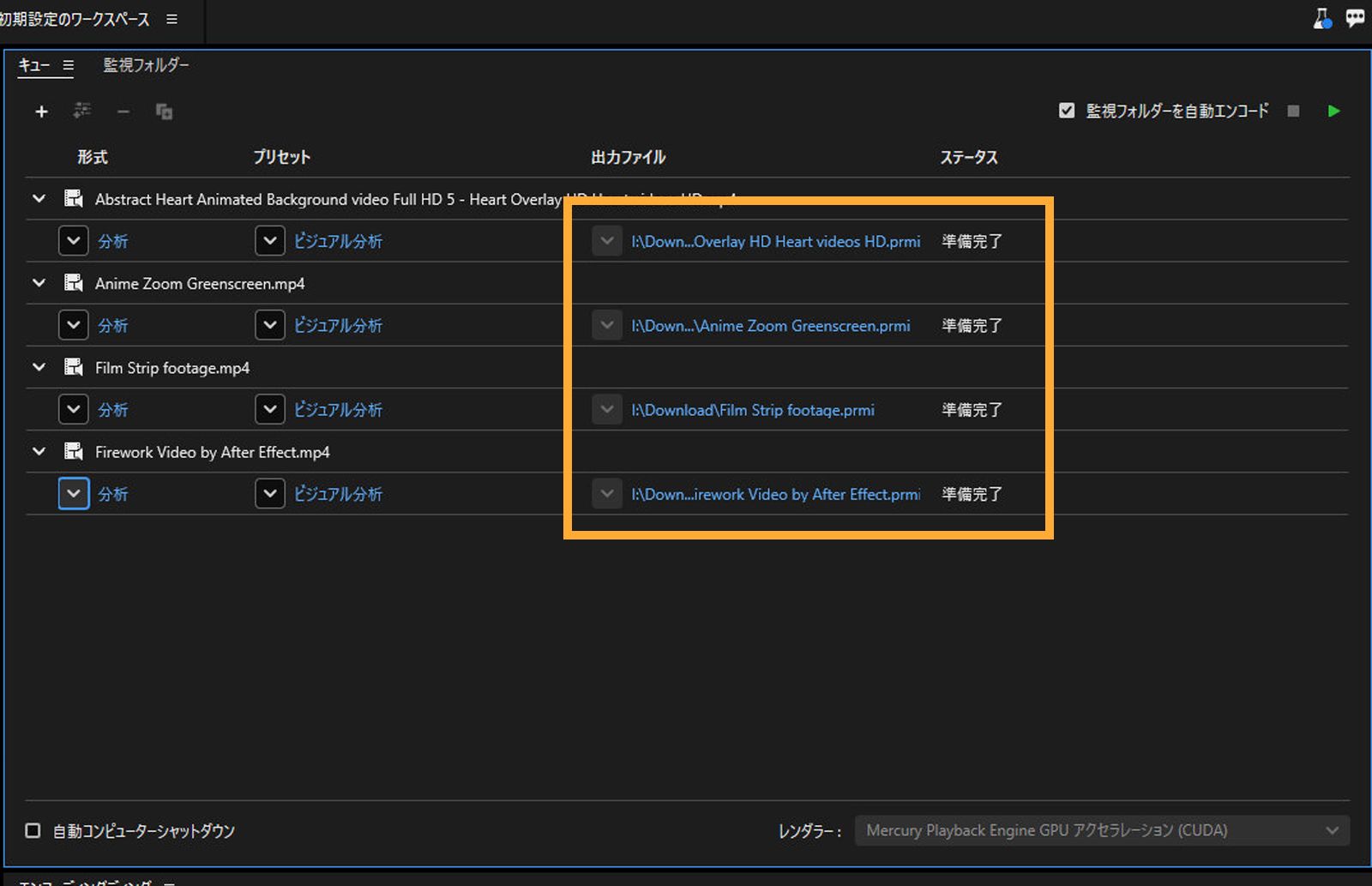Click the プリセット column header
Screen dimensions: 1372x886
coord(282,157)
